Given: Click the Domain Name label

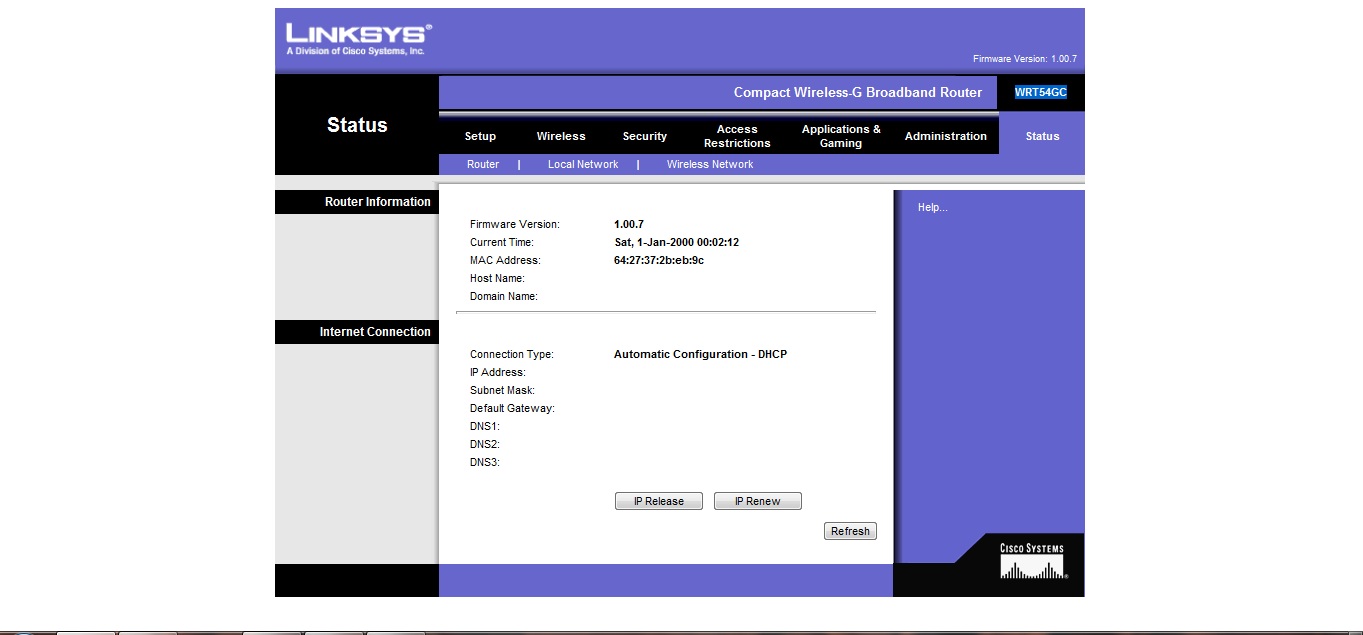Looking at the screenshot, I should (504, 296).
